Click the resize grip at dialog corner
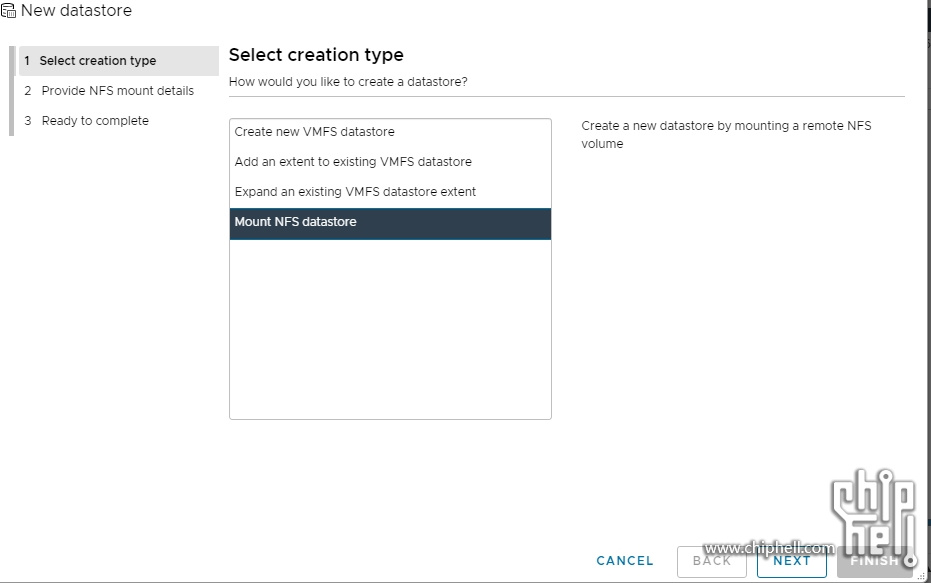The width and height of the screenshot is (931, 583). 922,575
